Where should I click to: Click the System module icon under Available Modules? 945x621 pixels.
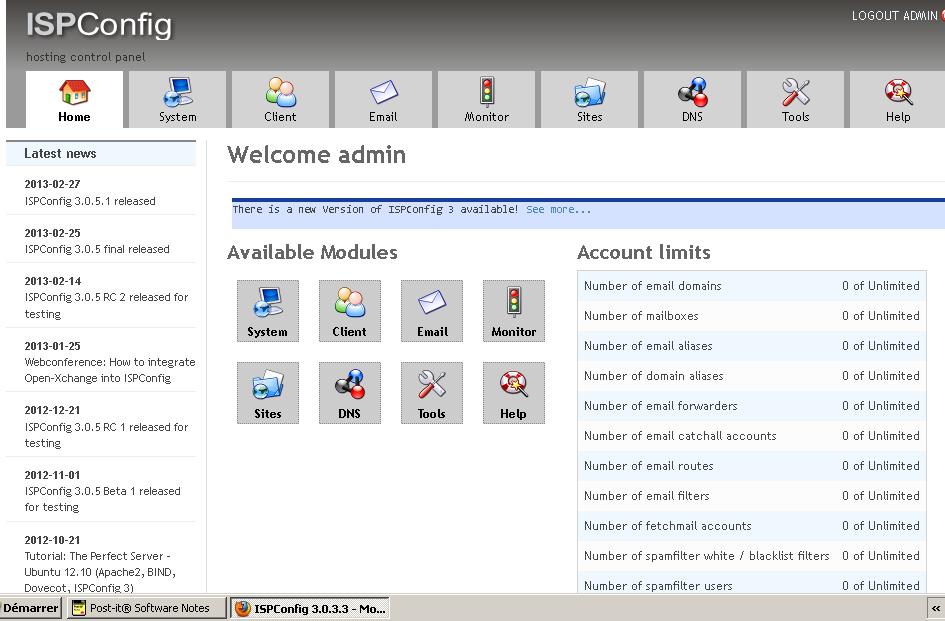(x=268, y=311)
